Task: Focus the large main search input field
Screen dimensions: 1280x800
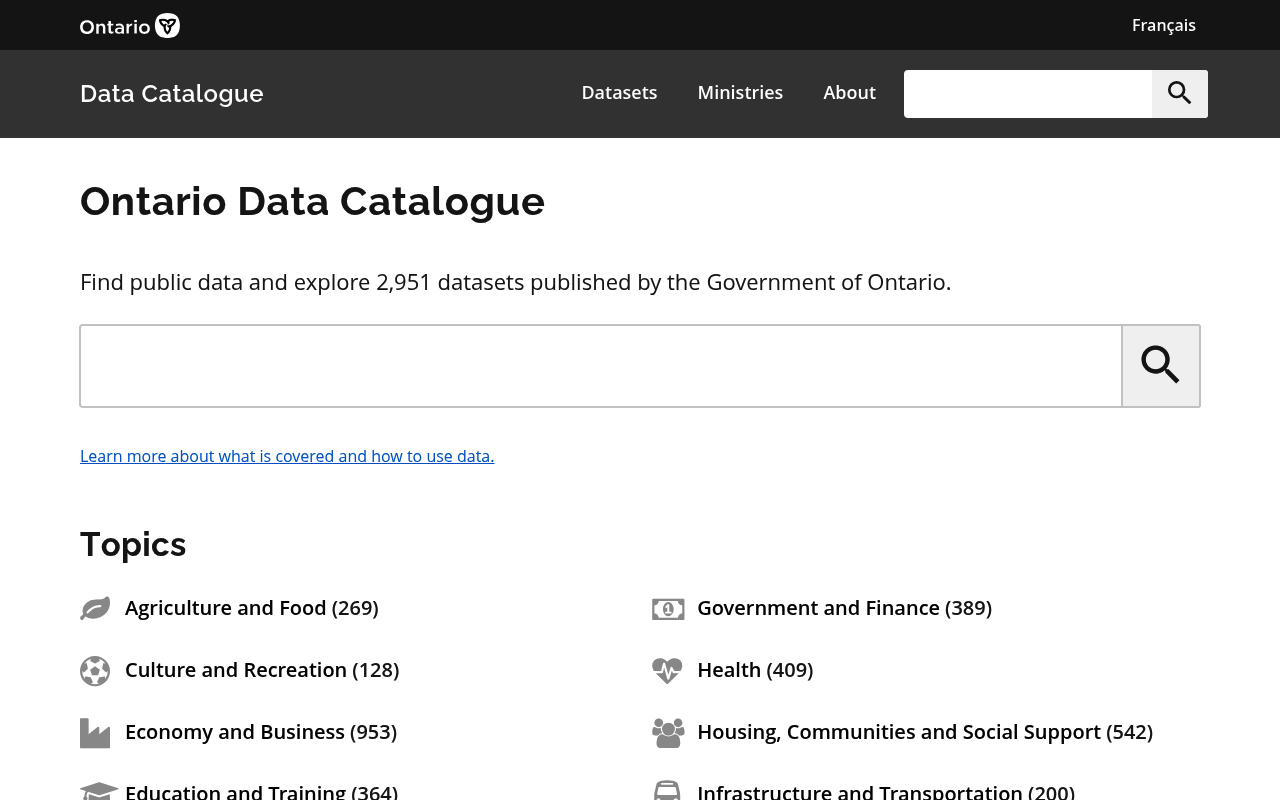Action: coord(601,366)
